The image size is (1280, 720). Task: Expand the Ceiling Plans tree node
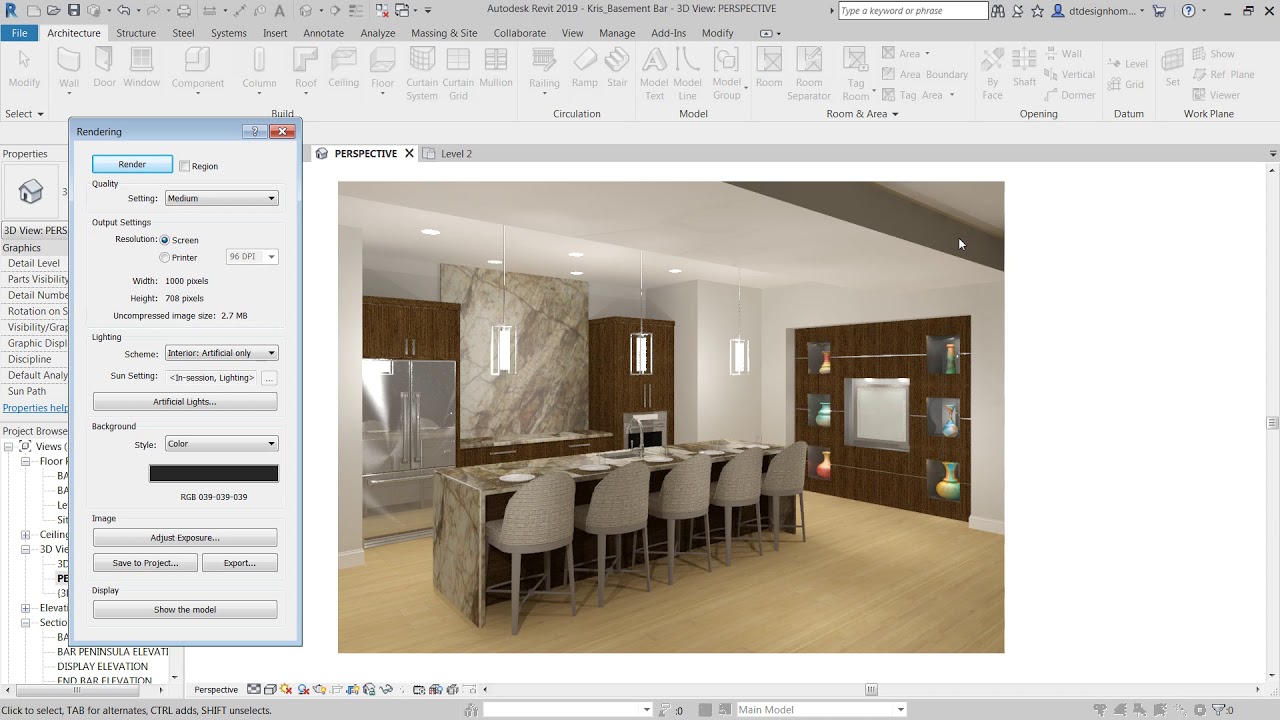pos(26,535)
